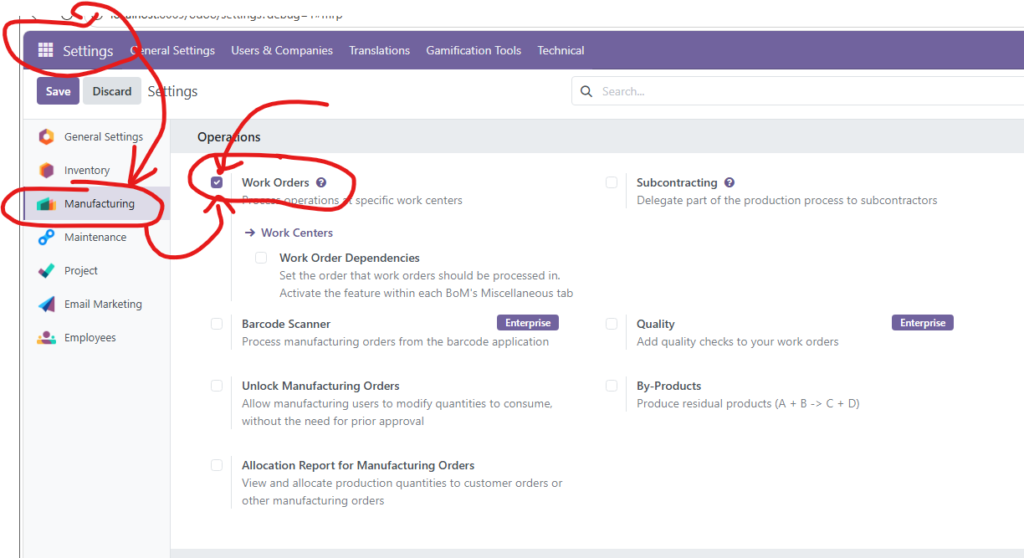Viewport: 1024px width, 558px height.
Task: Enable the Subcontracting checkbox
Action: coord(611,183)
